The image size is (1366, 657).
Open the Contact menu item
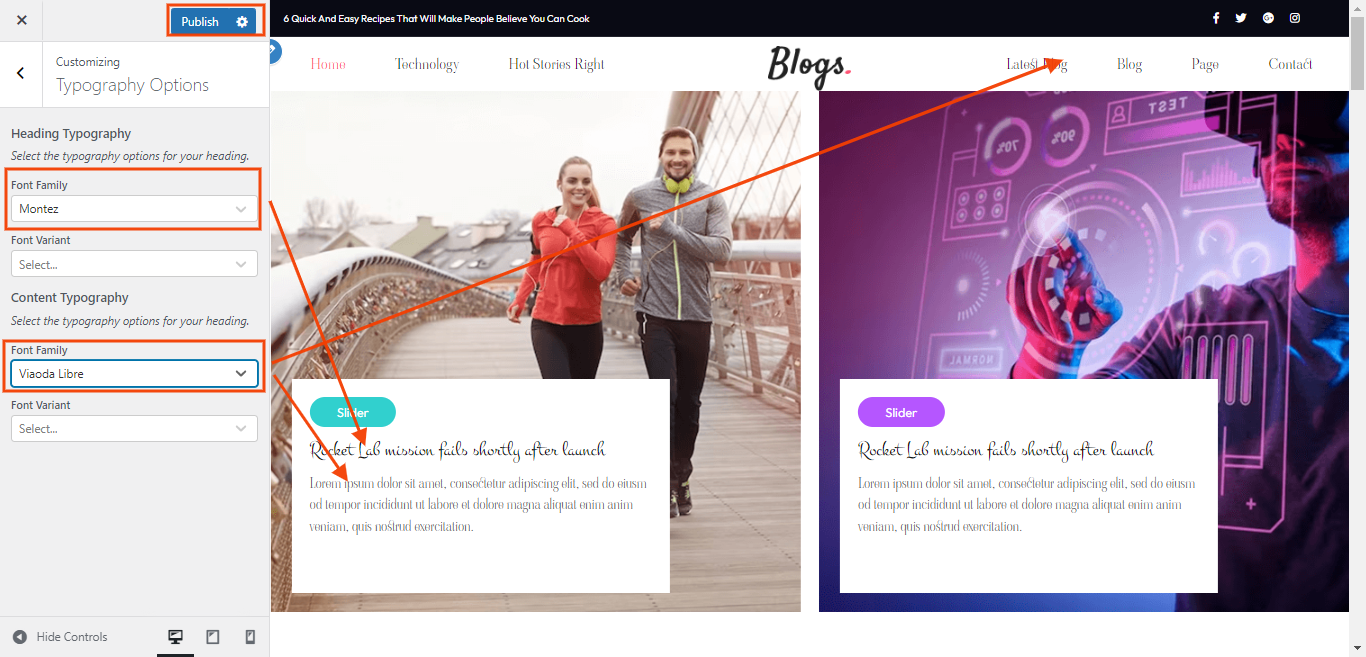click(x=1290, y=64)
